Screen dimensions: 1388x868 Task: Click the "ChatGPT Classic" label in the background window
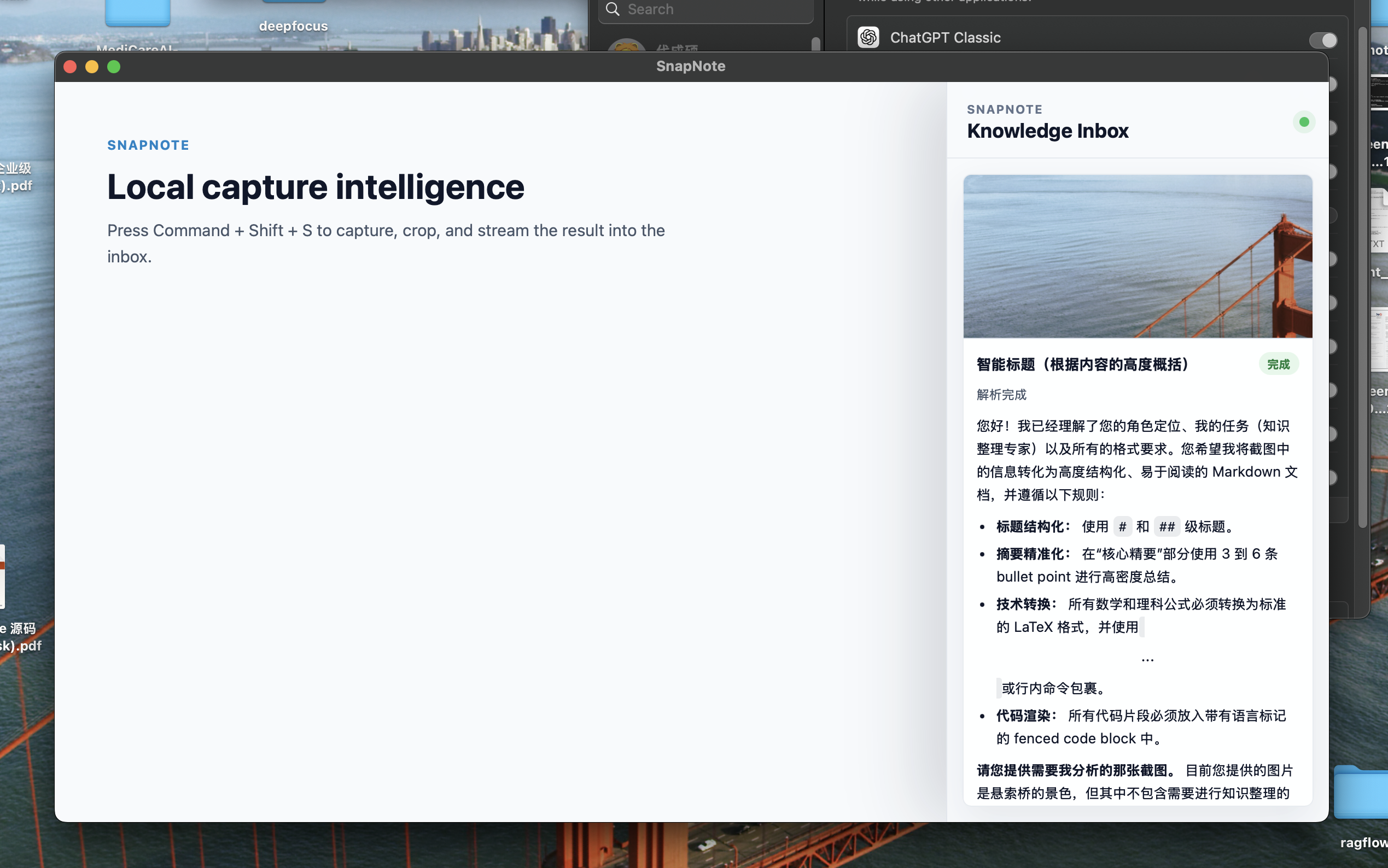pos(944,38)
